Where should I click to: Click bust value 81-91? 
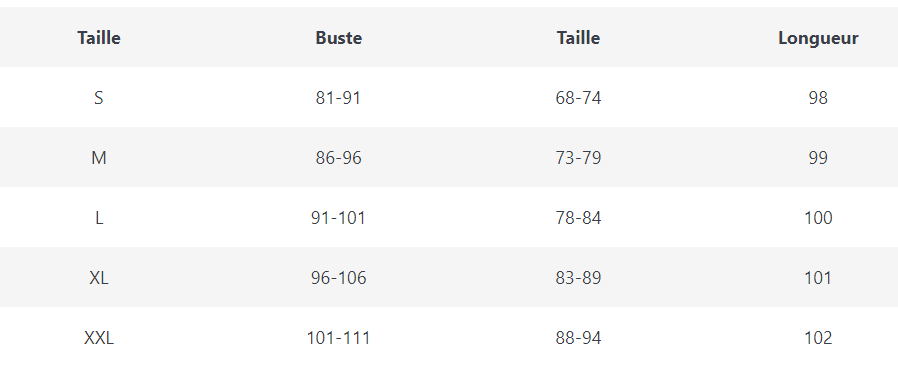click(338, 98)
